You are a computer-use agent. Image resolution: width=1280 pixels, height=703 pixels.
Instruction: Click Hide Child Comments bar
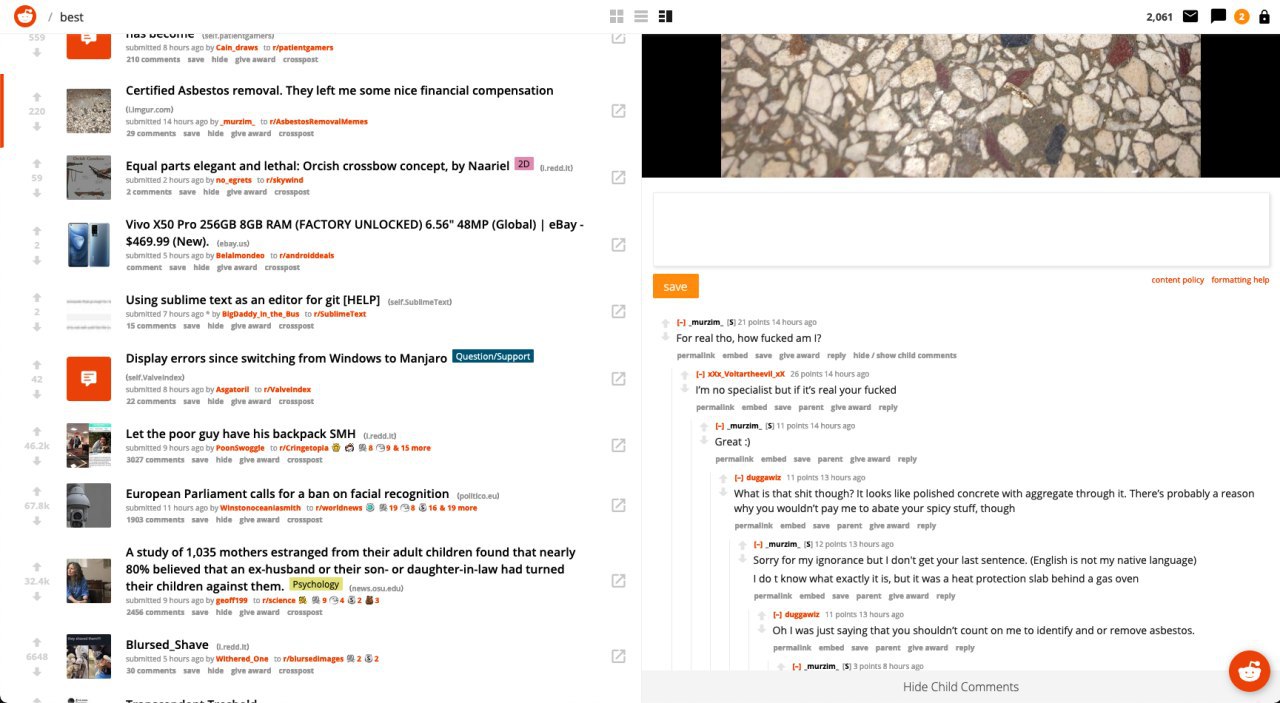(x=960, y=687)
